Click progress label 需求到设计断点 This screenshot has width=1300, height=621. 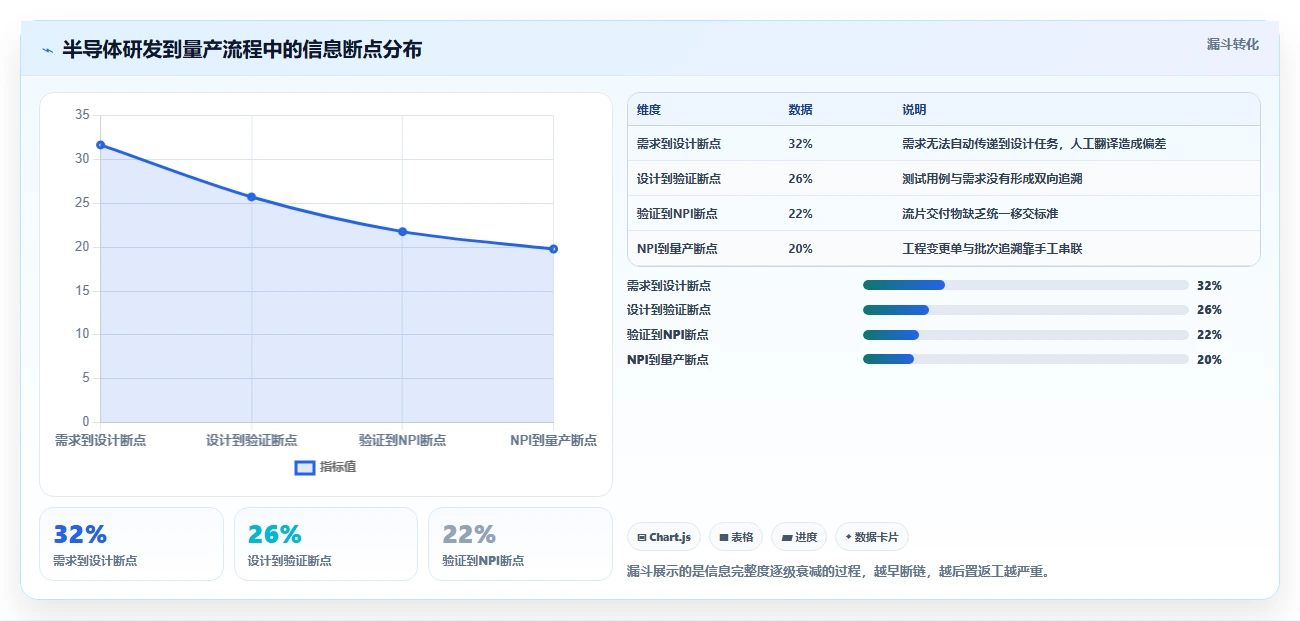[669, 285]
